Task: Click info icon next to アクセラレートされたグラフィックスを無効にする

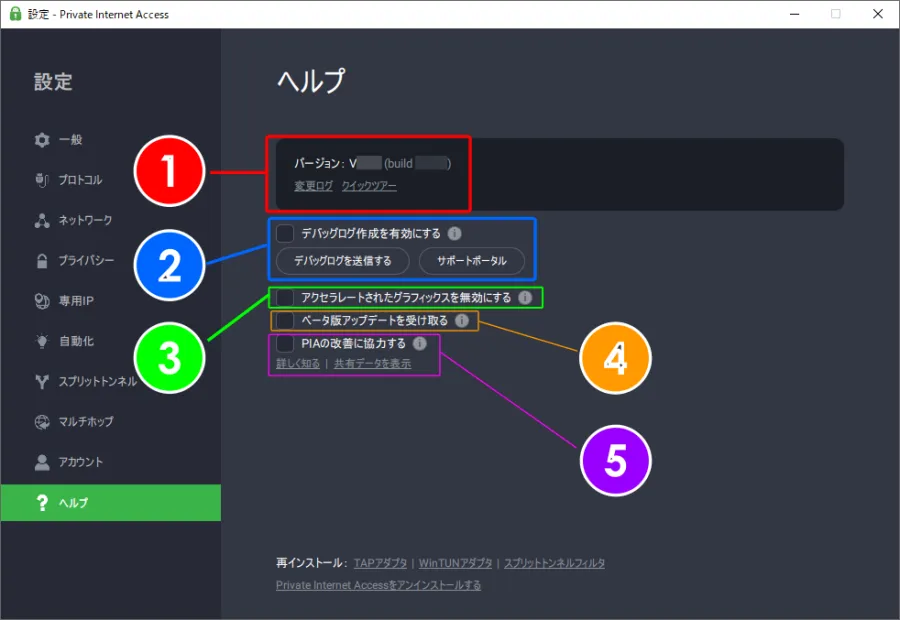Action: coord(525,297)
